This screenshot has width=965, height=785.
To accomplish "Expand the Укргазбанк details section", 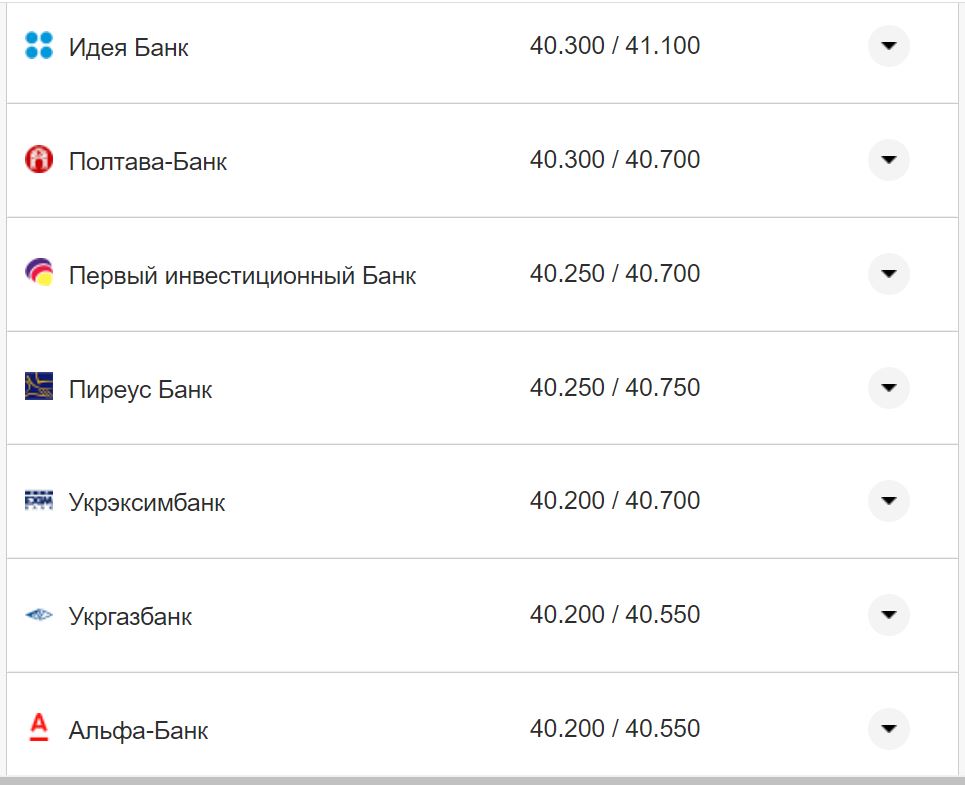I will pos(888,615).
